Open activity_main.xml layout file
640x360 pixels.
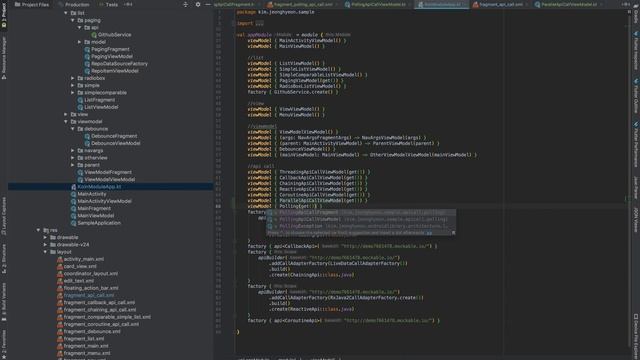tap(80, 259)
